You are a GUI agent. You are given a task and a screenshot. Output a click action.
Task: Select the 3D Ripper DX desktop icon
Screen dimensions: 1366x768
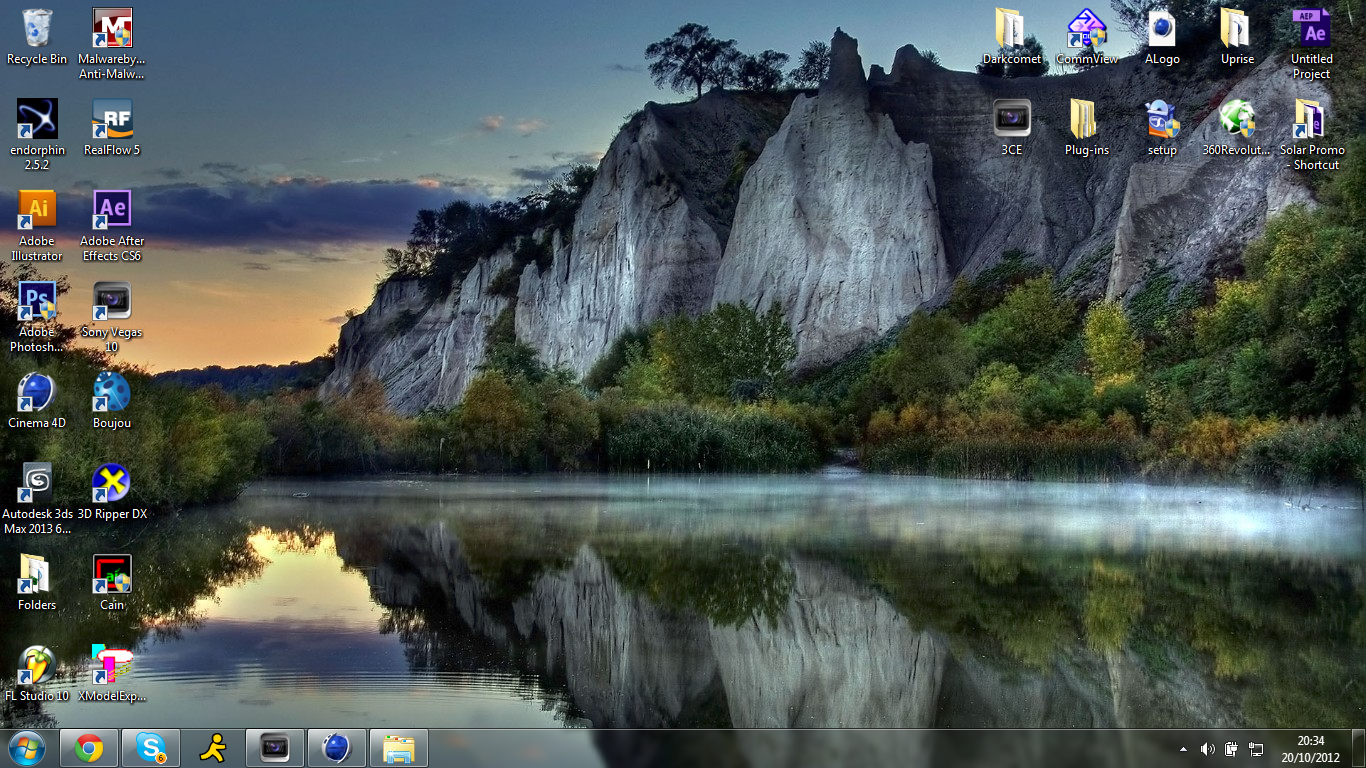coord(112,492)
